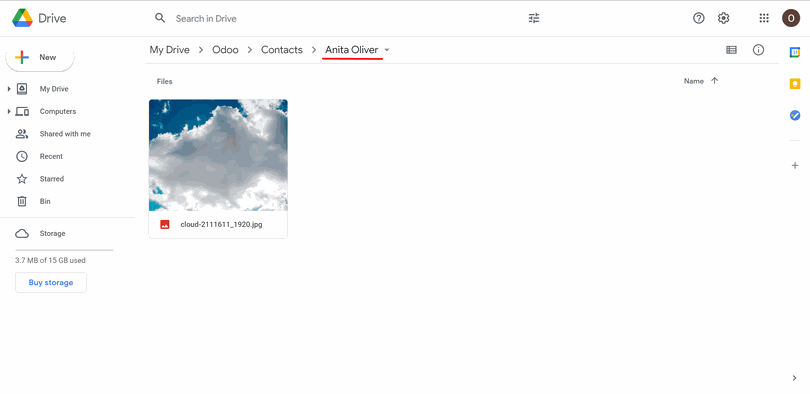Click the Recent clock icon
The image size is (810, 394).
[22, 156]
